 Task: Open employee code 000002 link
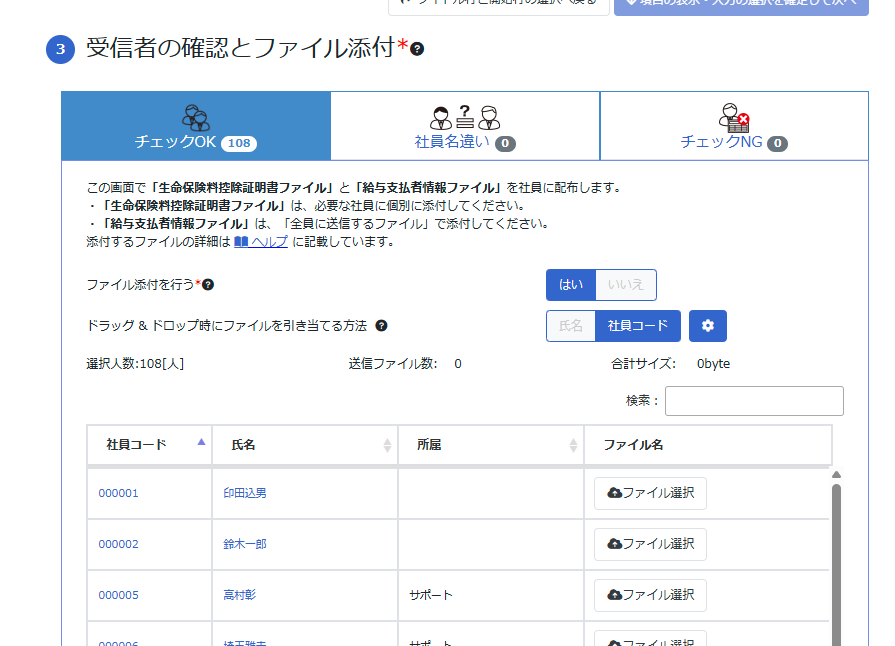click(x=118, y=544)
